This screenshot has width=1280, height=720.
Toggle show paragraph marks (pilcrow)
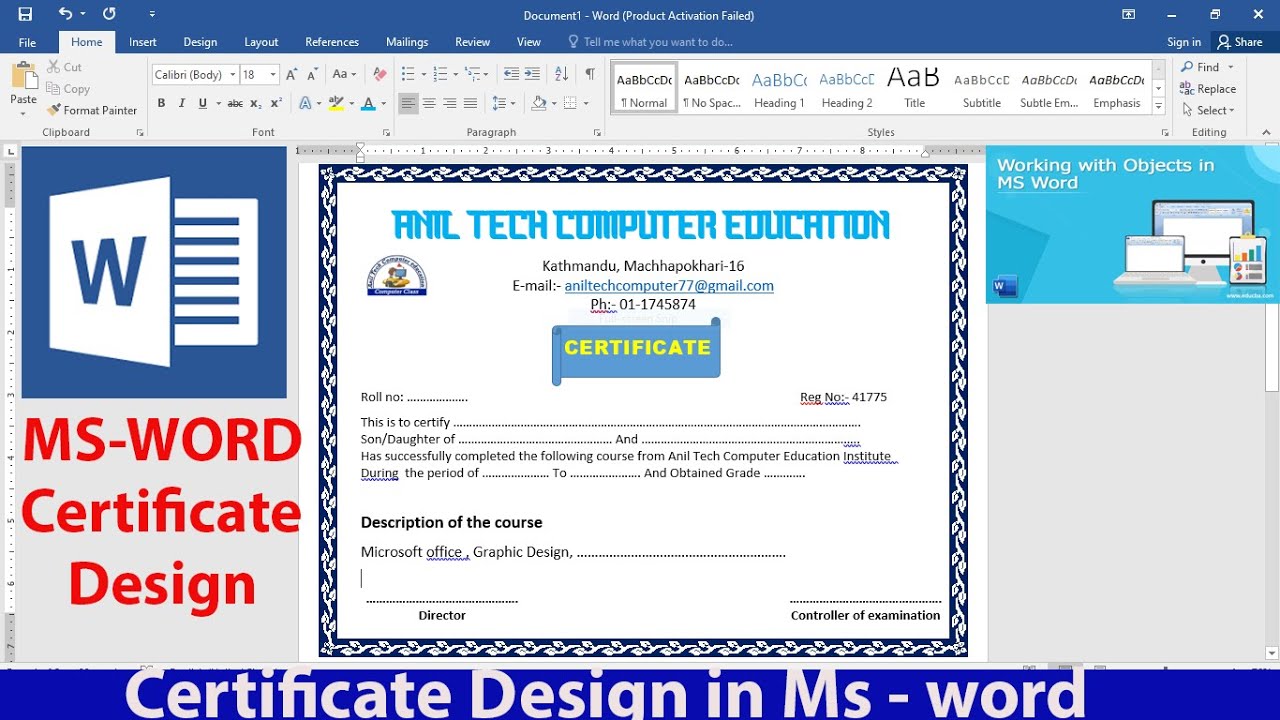pyautogui.click(x=590, y=74)
